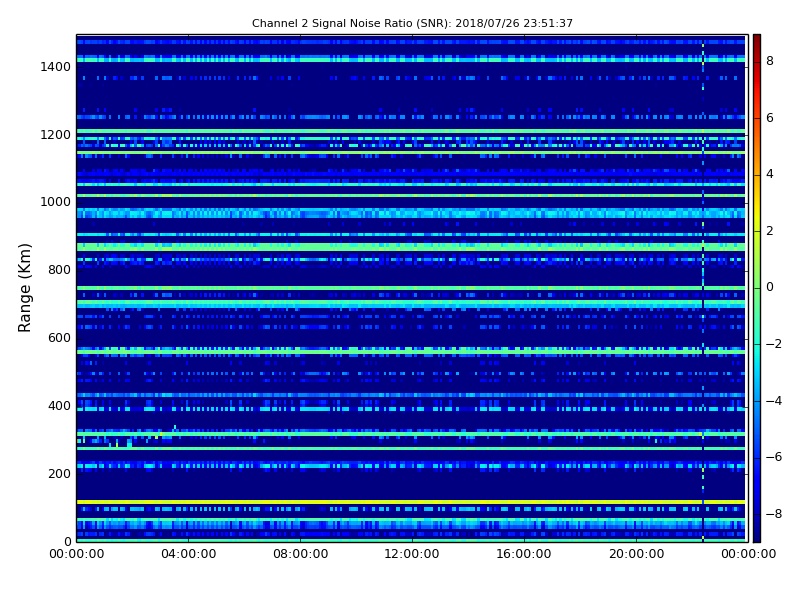Image resolution: width=800 pixels, height=600 pixels.
Task: Click the 1000 y-axis tick label
Action: tap(56, 202)
